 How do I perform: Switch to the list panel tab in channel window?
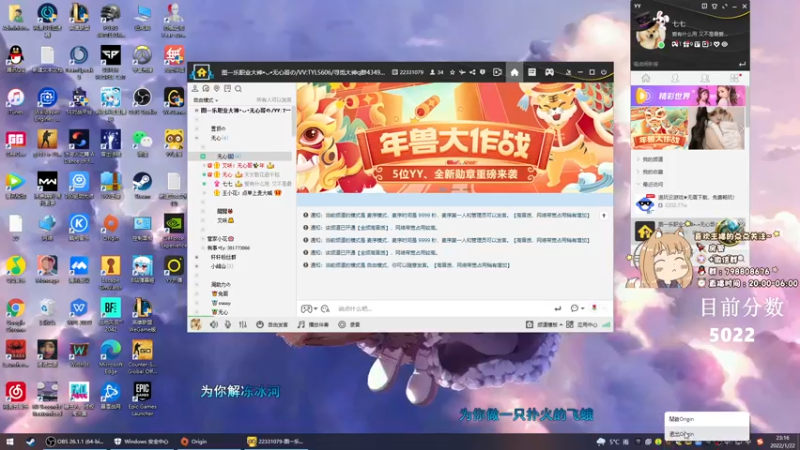pos(532,72)
